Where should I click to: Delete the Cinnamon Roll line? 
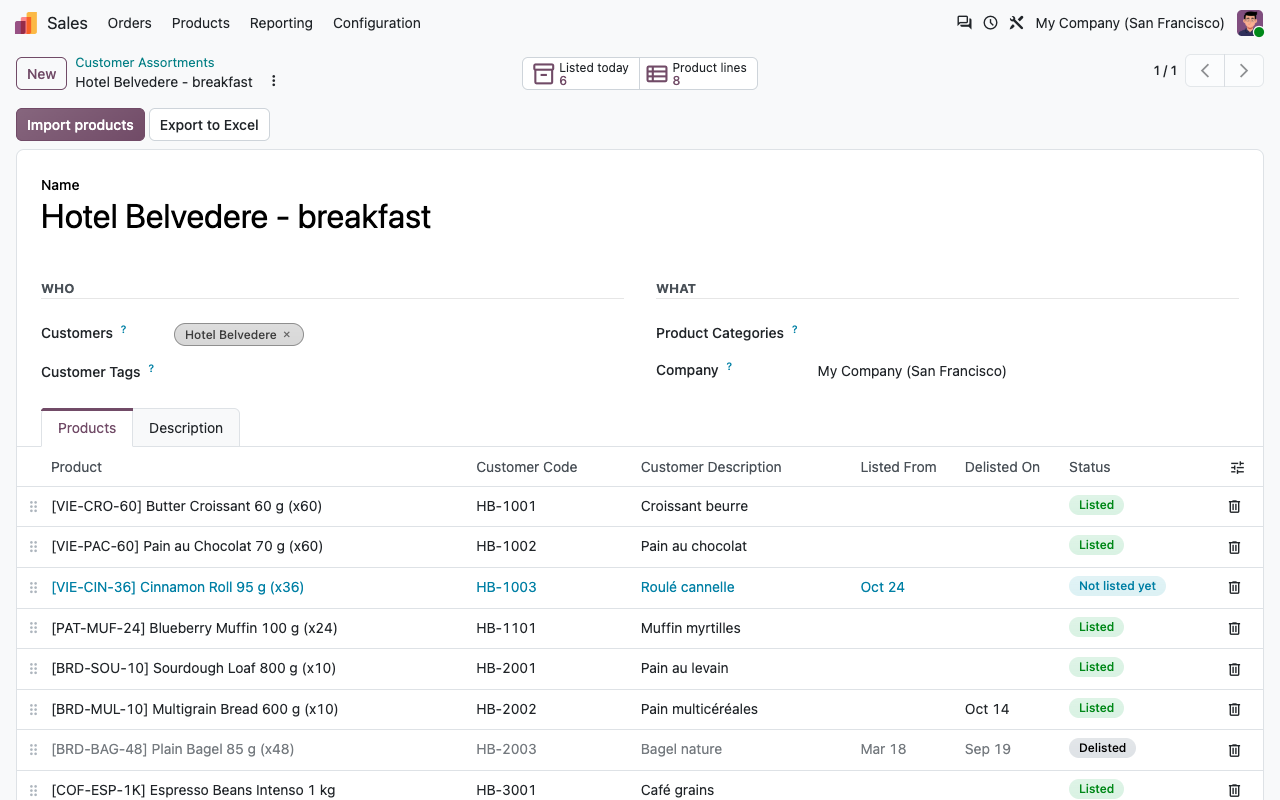pyautogui.click(x=1234, y=588)
